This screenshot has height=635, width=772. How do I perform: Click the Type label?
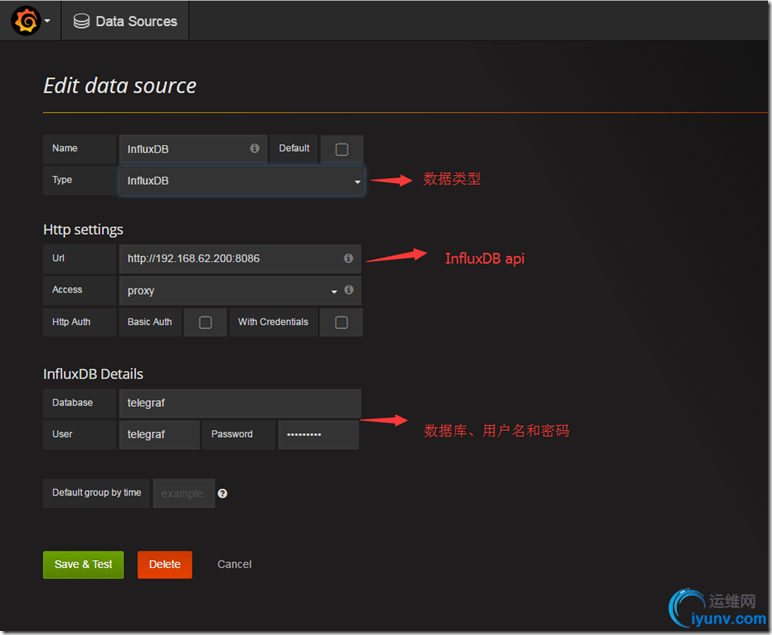point(62,180)
